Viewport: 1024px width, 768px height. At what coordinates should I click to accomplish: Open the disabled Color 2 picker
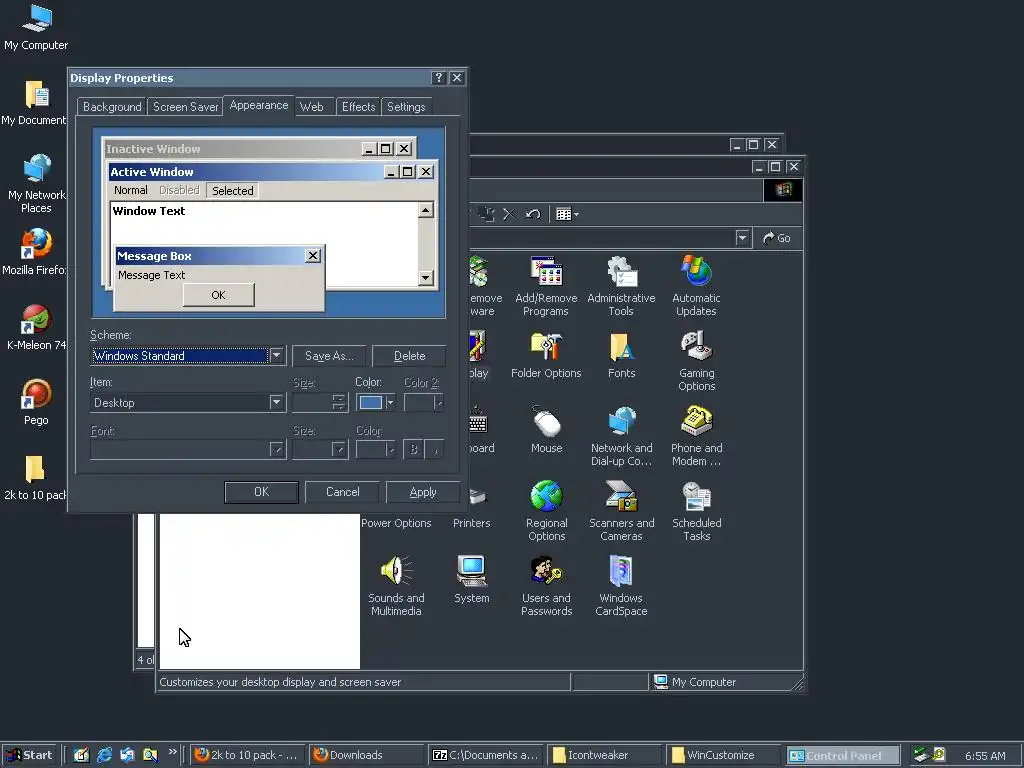[x=424, y=402]
